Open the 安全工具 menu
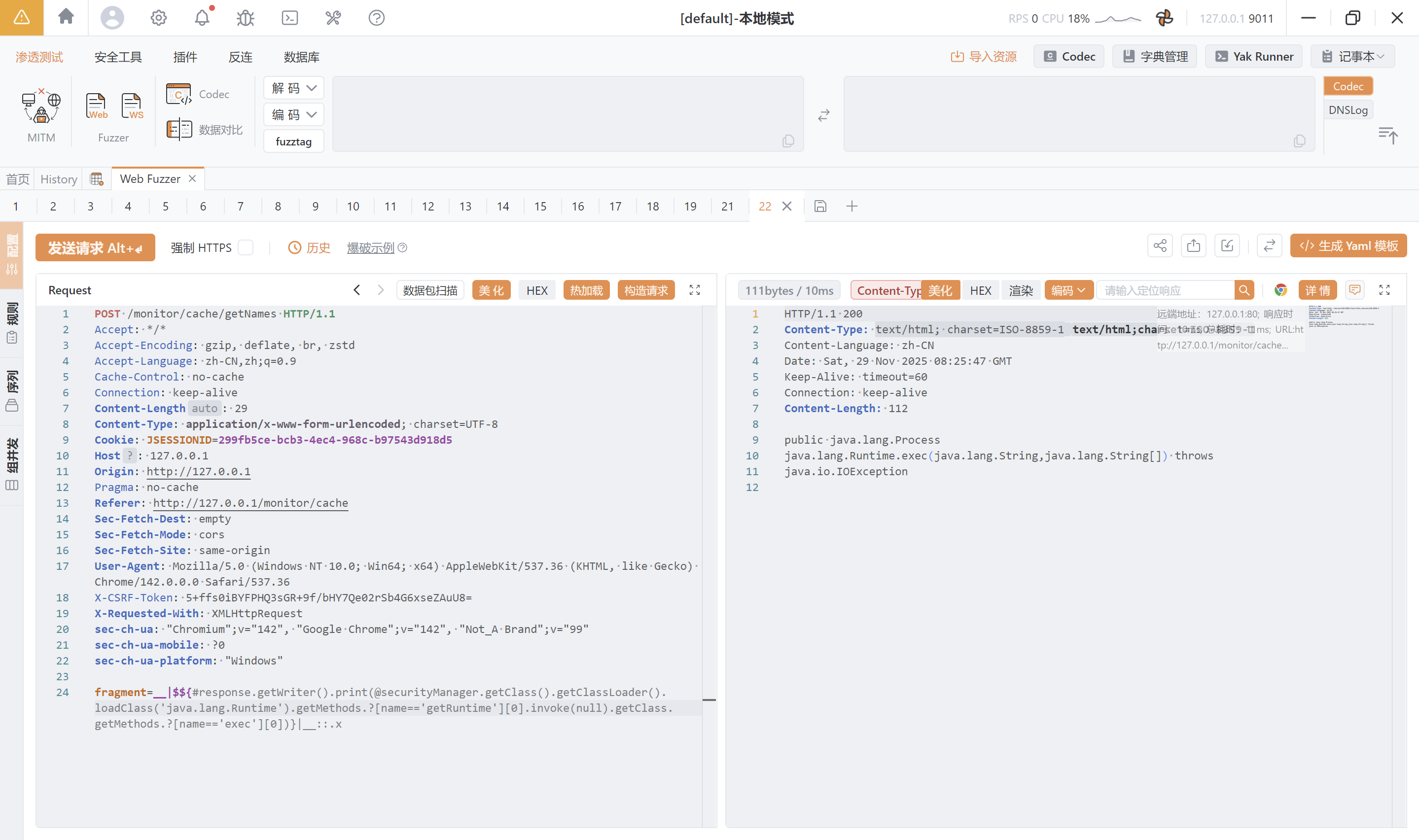The image size is (1419, 840). point(118,57)
